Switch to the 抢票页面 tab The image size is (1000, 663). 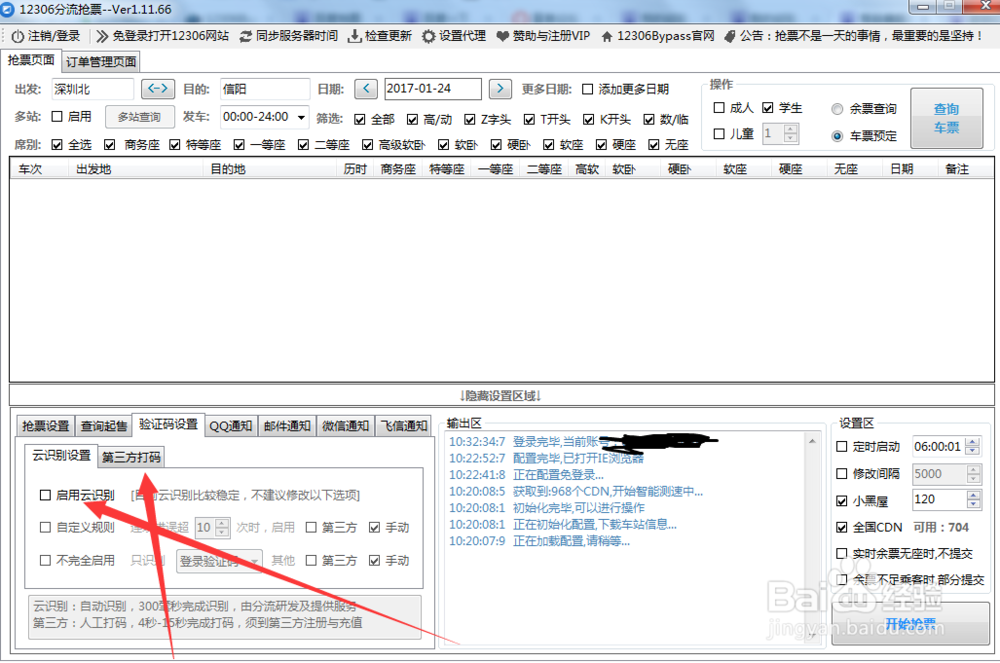[31, 61]
